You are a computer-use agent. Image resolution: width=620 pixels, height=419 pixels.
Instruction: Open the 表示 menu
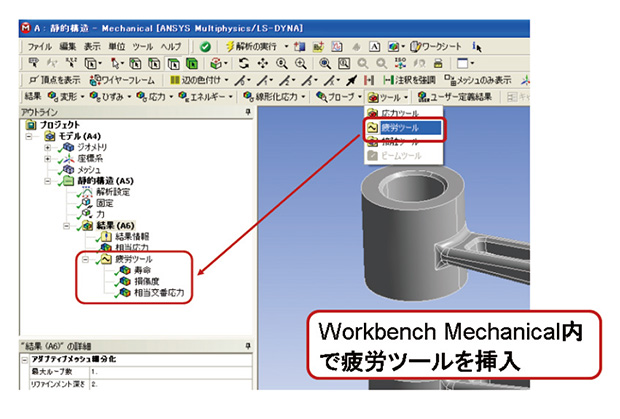92,47
